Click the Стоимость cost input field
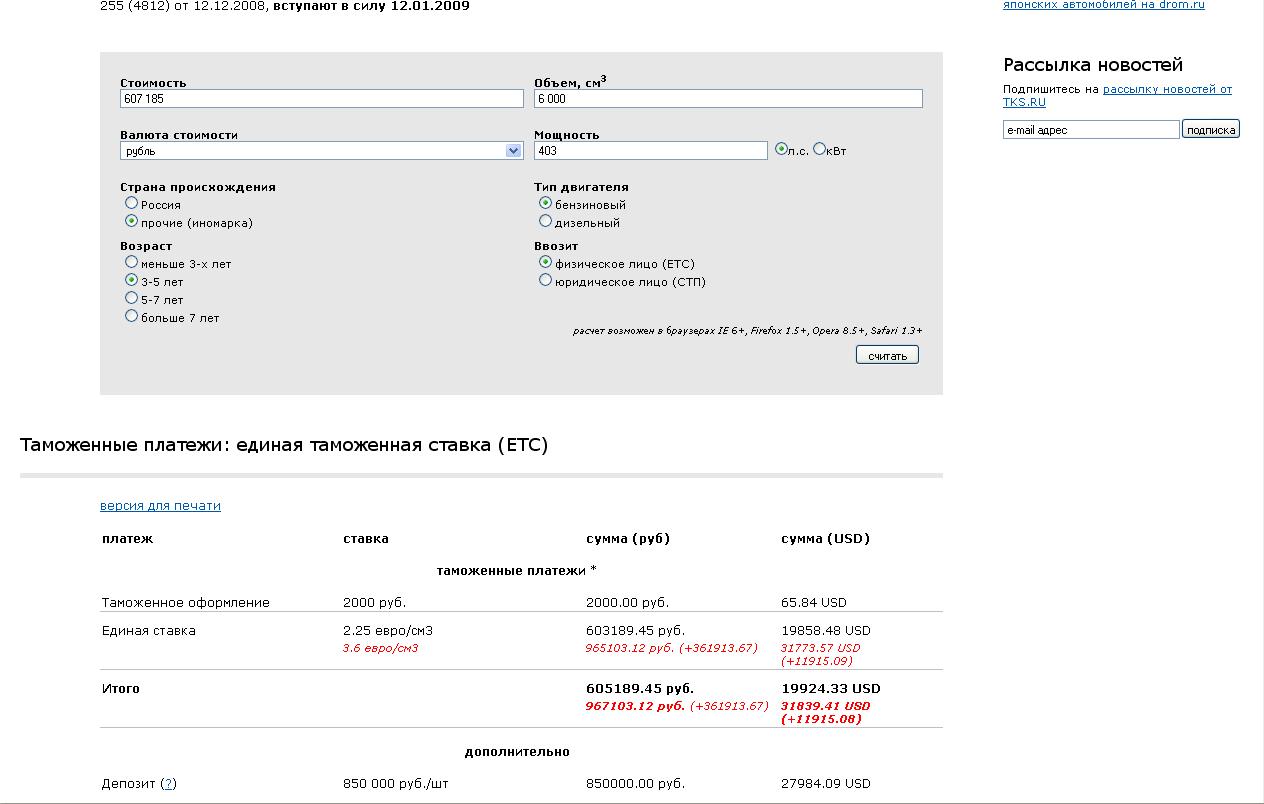The height and width of the screenshot is (804, 1264). click(322, 99)
